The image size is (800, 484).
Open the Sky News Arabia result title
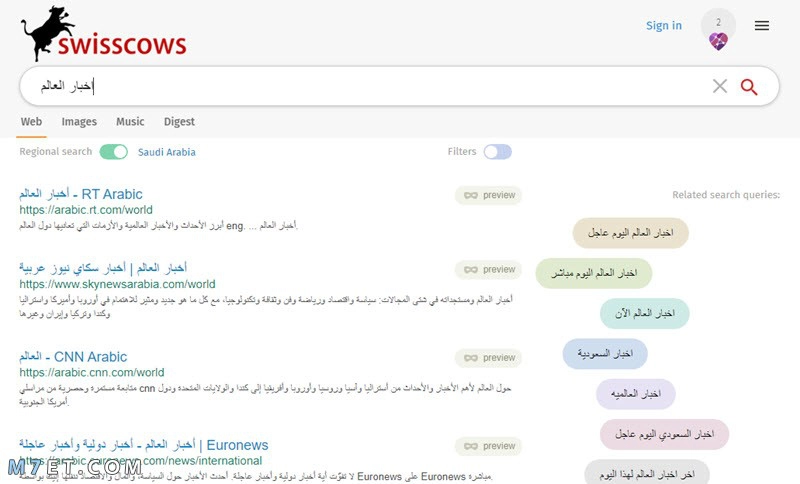click(x=103, y=268)
